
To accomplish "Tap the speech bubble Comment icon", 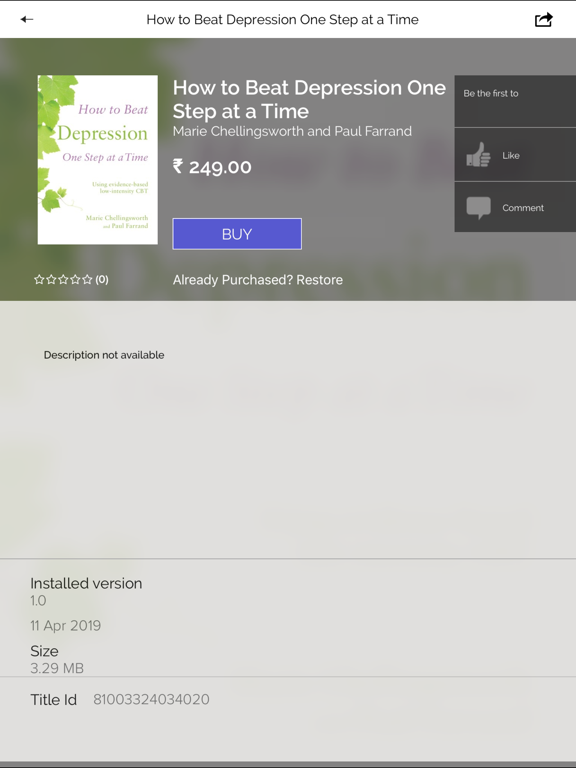I will (x=479, y=208).
